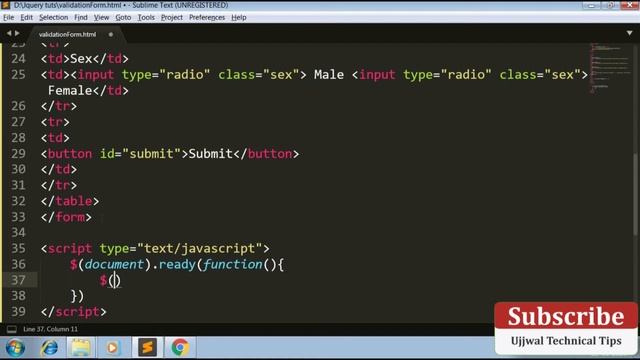Open the Find menu

point(81,18)
